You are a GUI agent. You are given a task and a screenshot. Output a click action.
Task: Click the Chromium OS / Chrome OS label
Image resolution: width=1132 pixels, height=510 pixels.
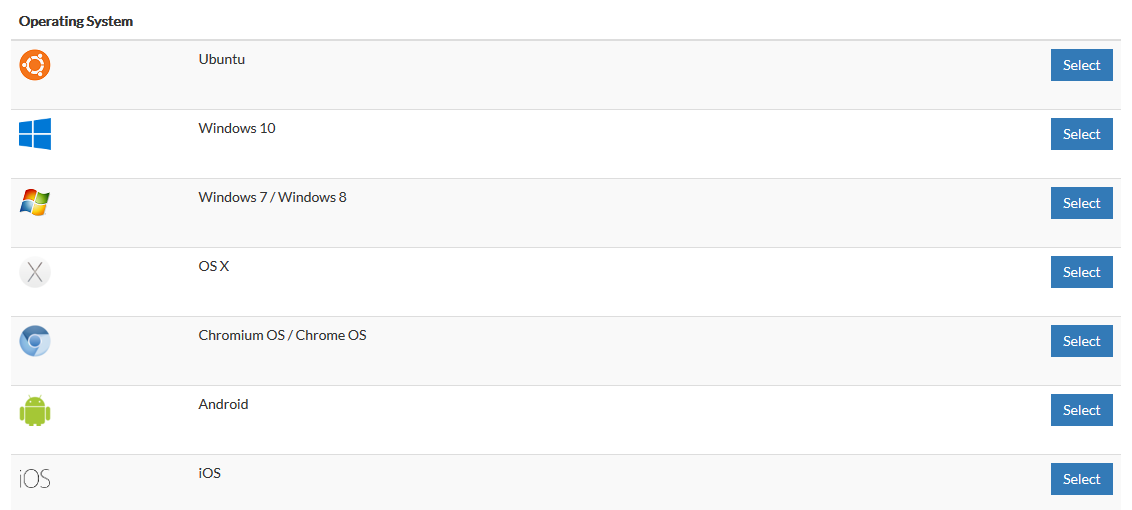point(282,335)
